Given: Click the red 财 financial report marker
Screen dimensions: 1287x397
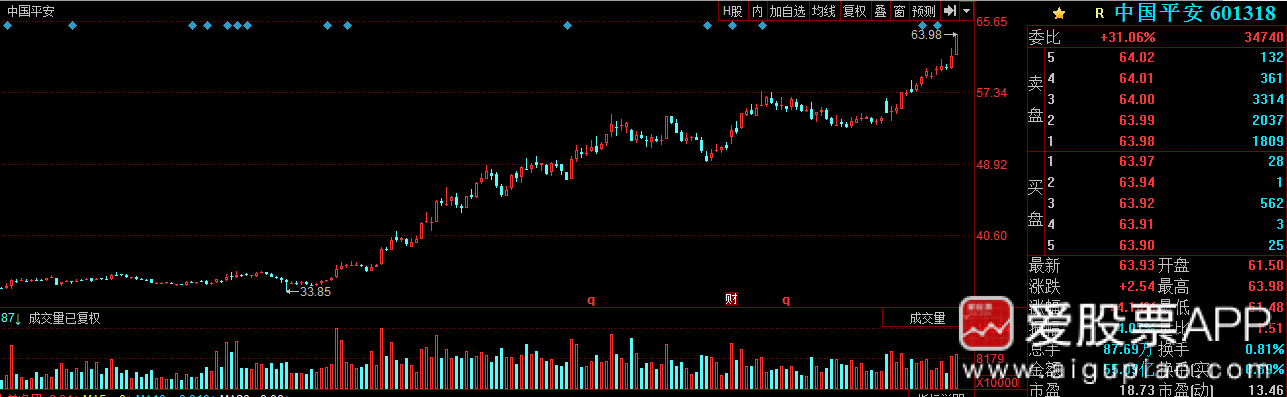Looking at the screenshot, I should click(731, 298).
